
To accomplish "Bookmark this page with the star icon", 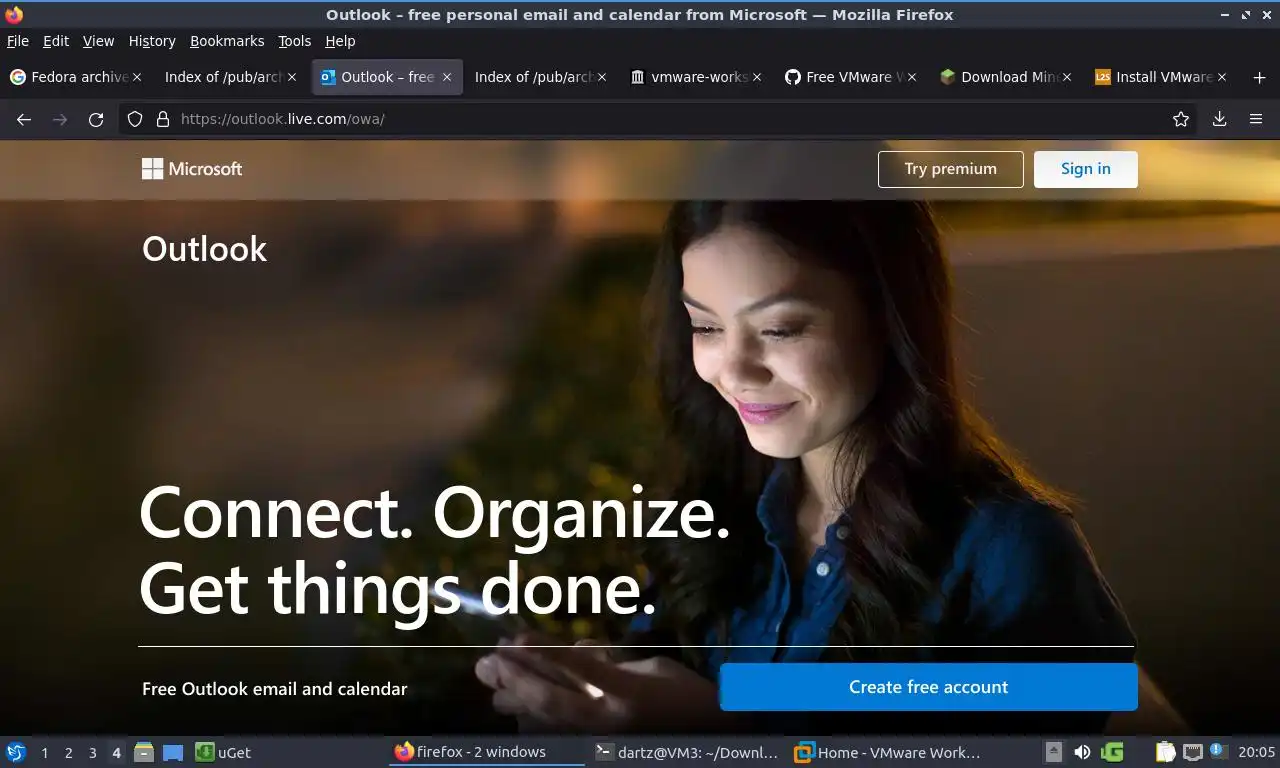I will (1181, 119).
